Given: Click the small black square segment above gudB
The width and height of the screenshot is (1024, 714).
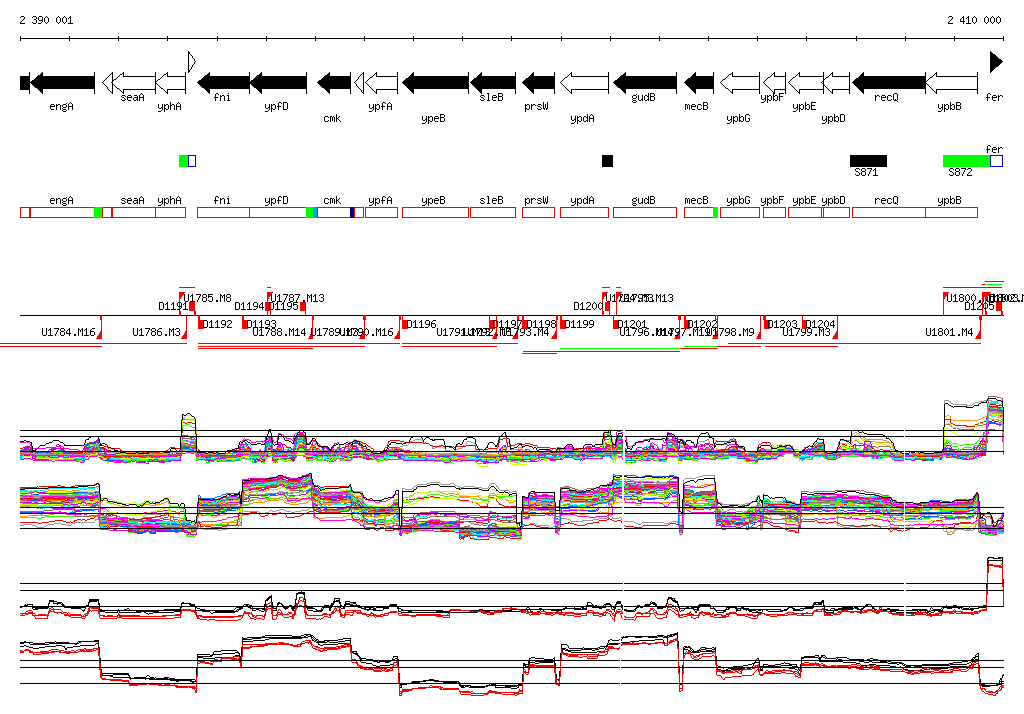Looking at the screenshot, I should [x=607, y=161].
